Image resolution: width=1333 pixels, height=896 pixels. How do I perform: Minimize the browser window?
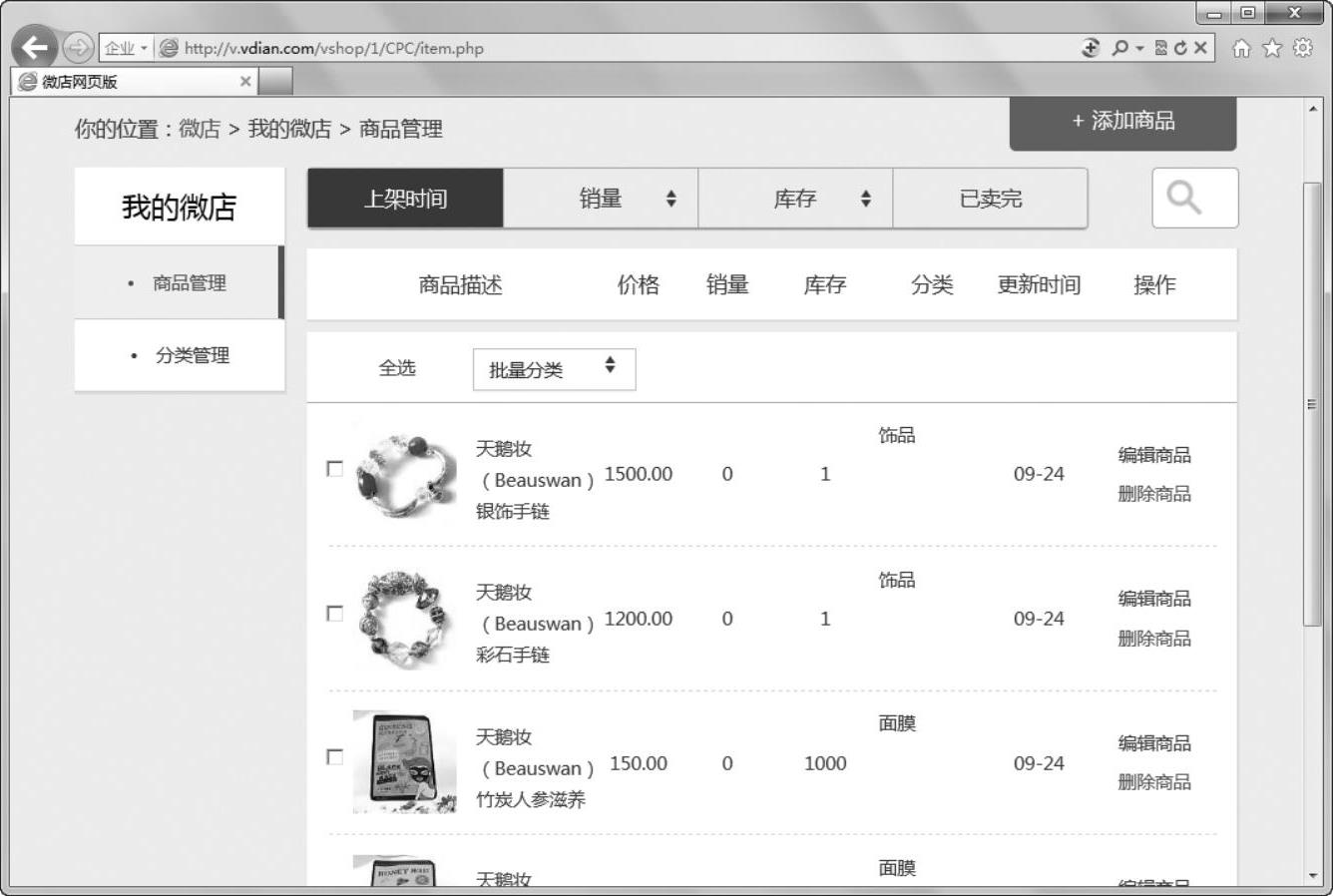[x=1214, y=14]
